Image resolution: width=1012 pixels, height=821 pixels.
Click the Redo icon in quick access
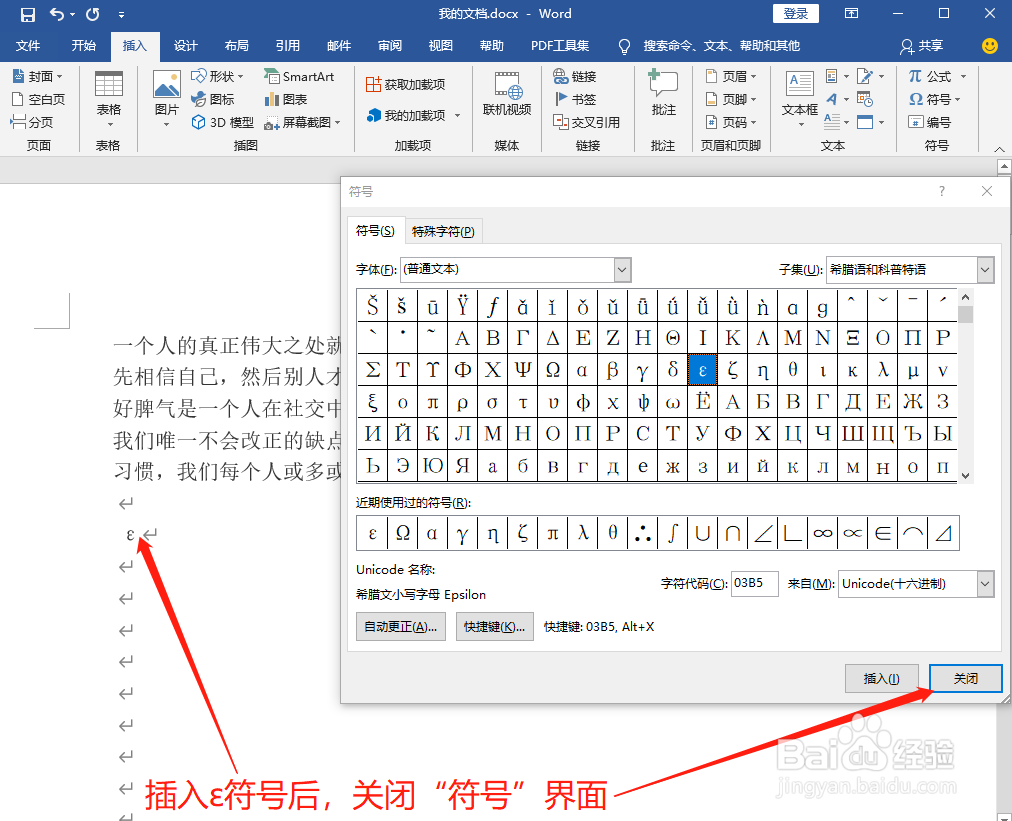(x=93, y=14)
